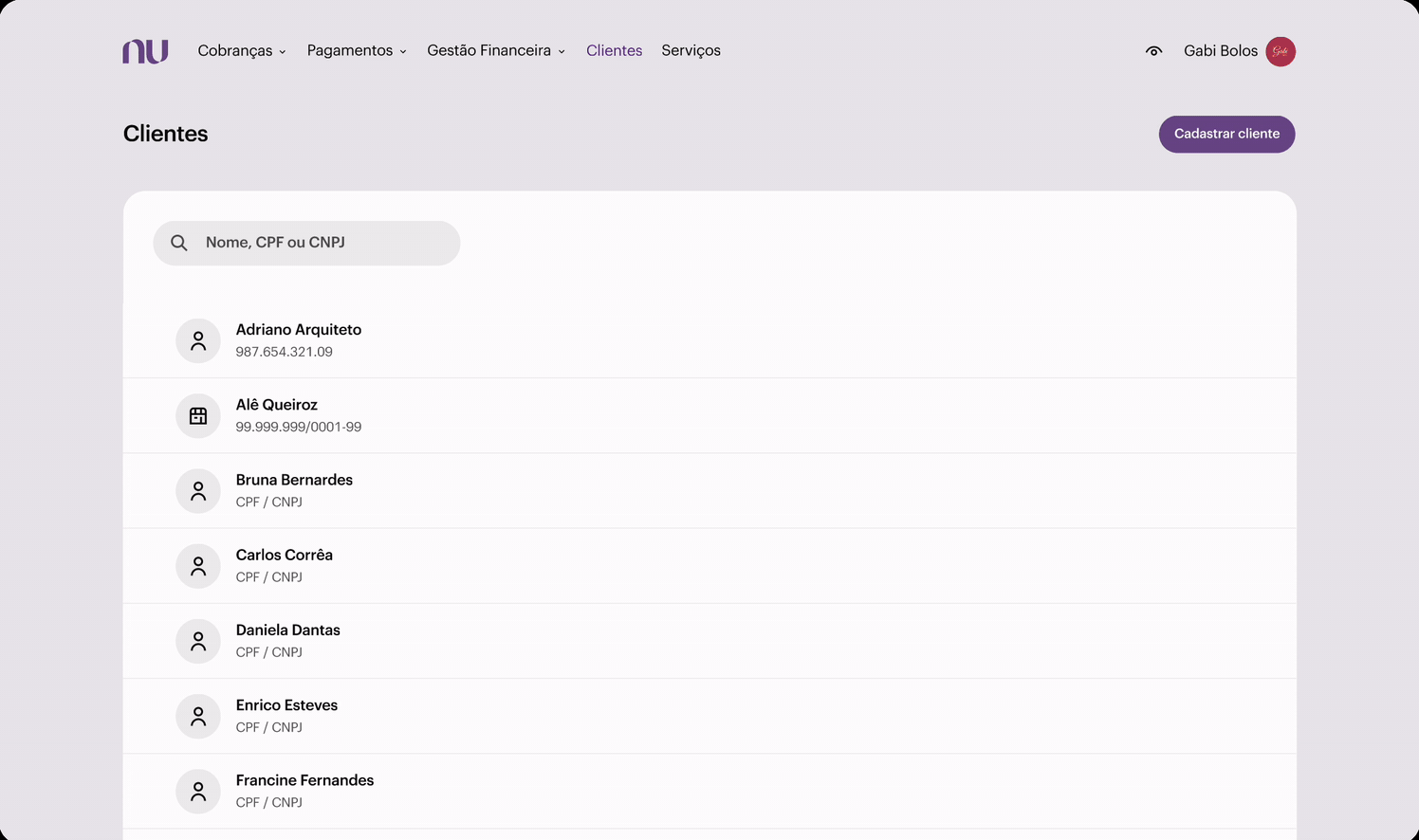The image size is (1419, 840).
Task: Select the Daniela Dantas client name
Action: tap(288, 630)
